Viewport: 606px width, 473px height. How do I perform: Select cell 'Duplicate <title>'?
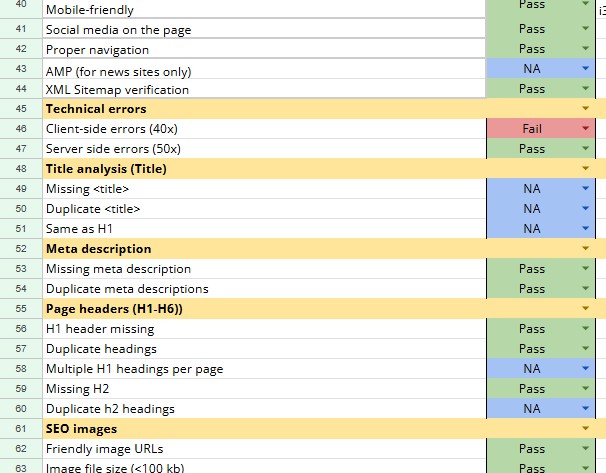click(x=264, y=209)
